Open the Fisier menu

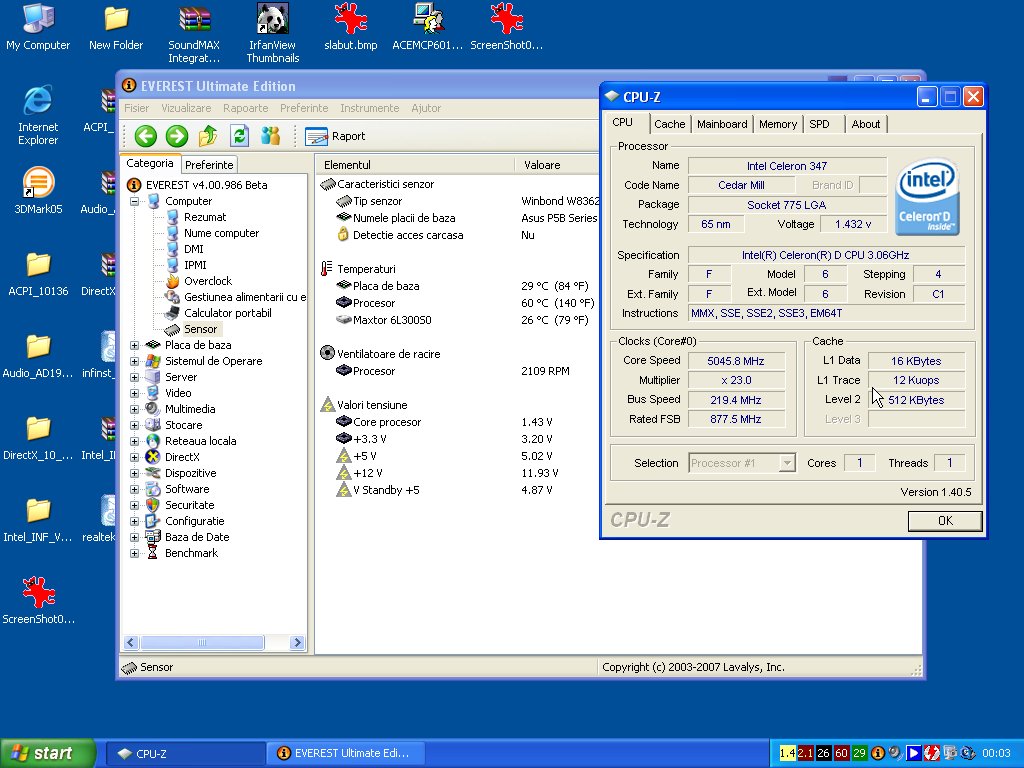136,108
